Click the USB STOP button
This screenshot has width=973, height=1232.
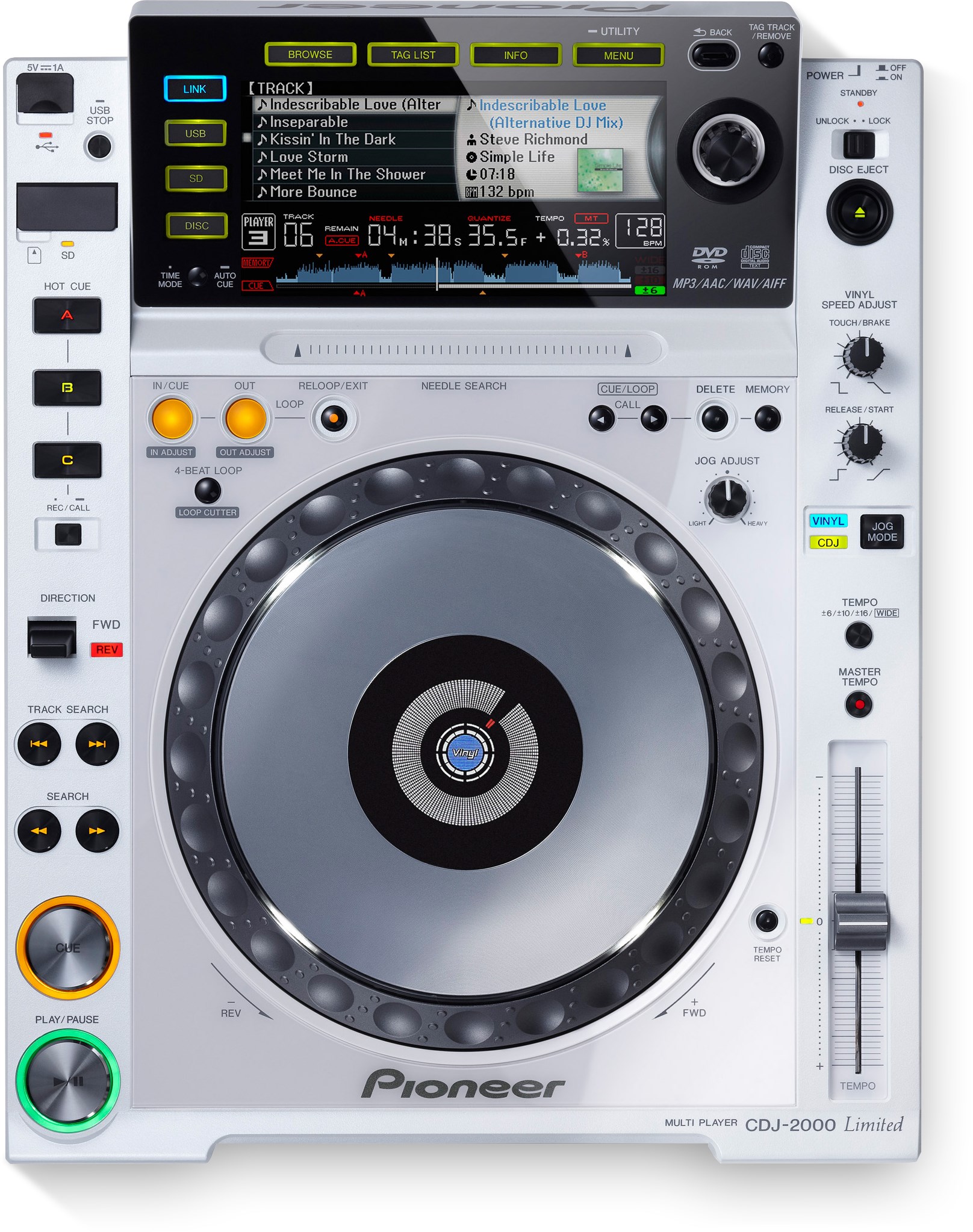click(99, 146)
